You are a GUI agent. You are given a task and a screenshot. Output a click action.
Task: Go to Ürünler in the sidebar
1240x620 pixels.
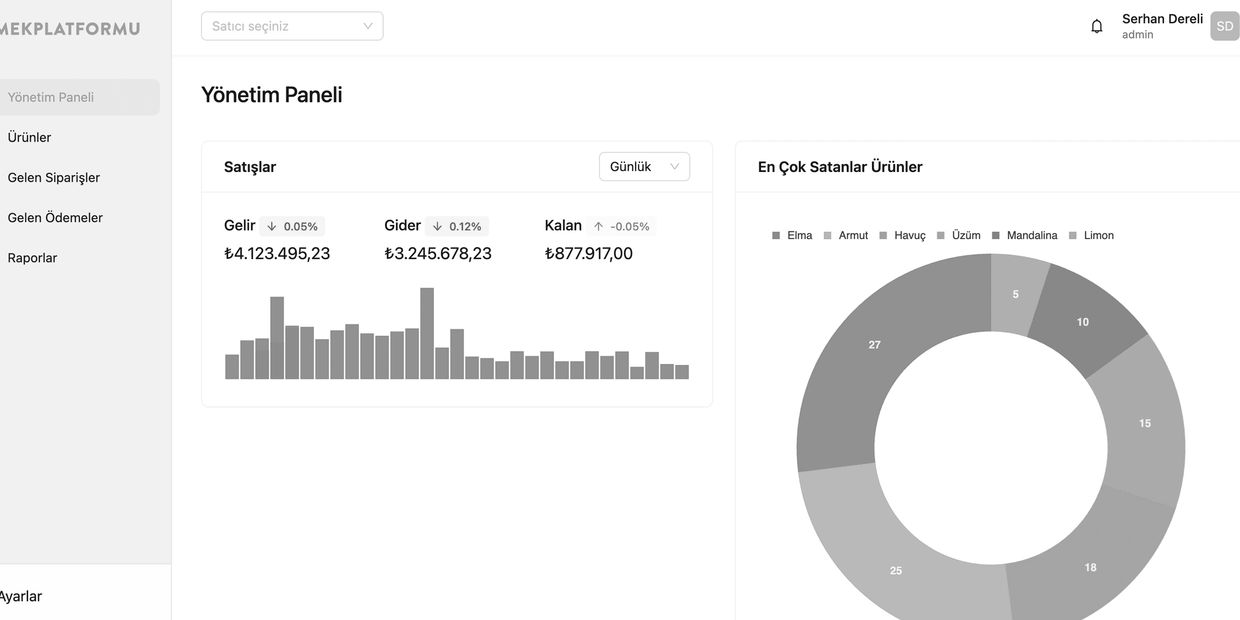pyautogui.click(x=29, y=138)
